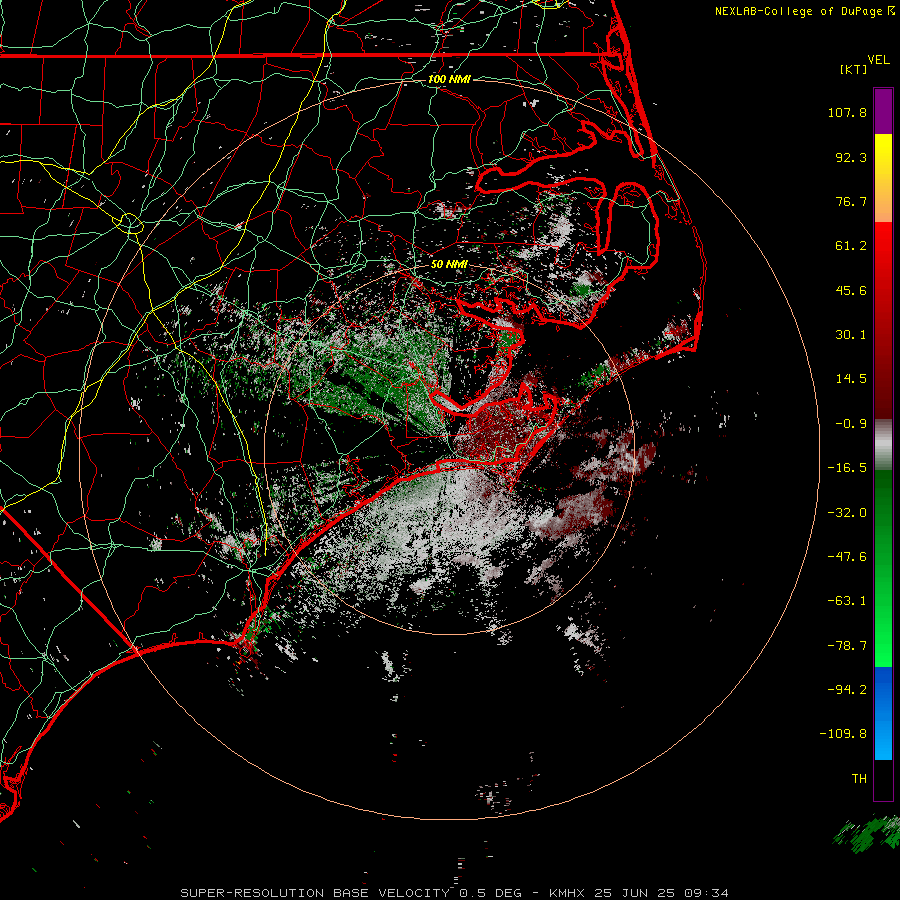Click the 76.7 velocity scale value
Image resolution: width=900 pixels, height=900 pixels.
click(x=851, y=201)
